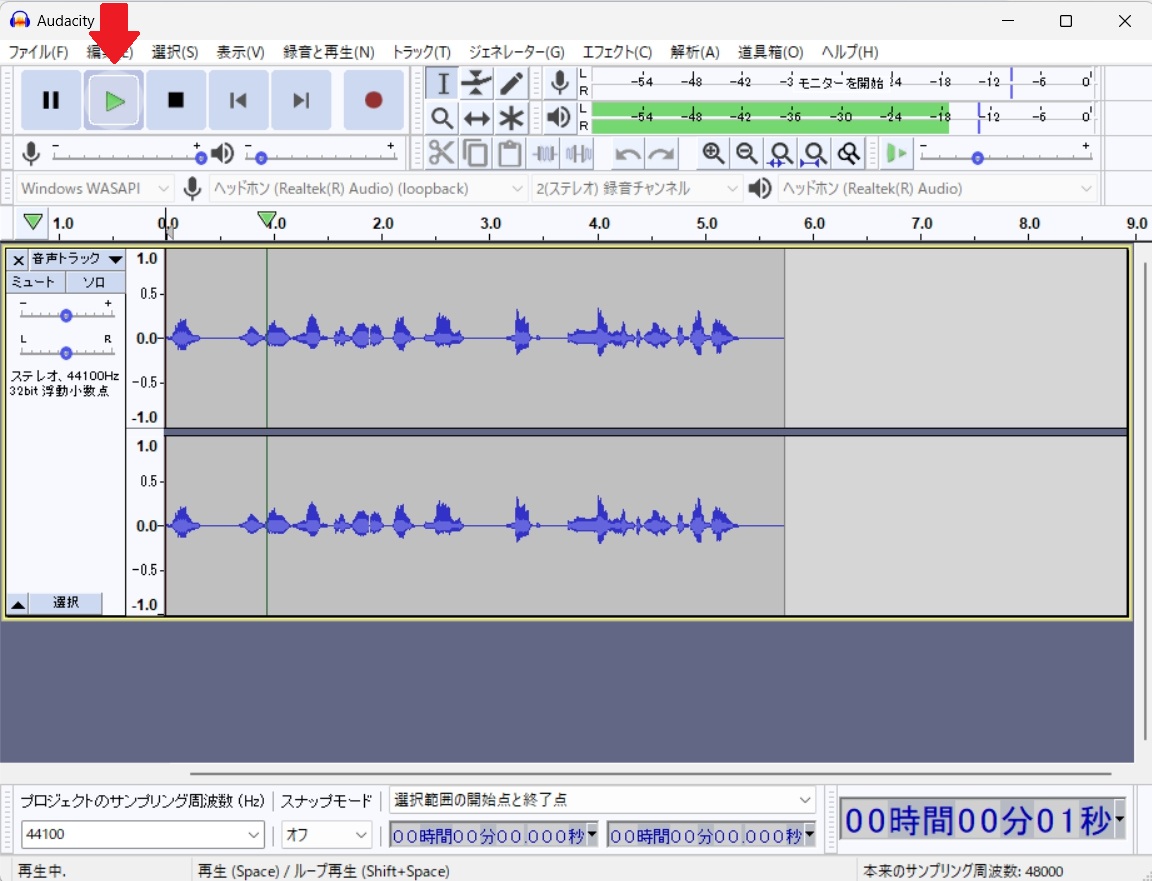Click the Undo arrow icon
Screen dimensions: 1152x881
click(x=627, y=153)
